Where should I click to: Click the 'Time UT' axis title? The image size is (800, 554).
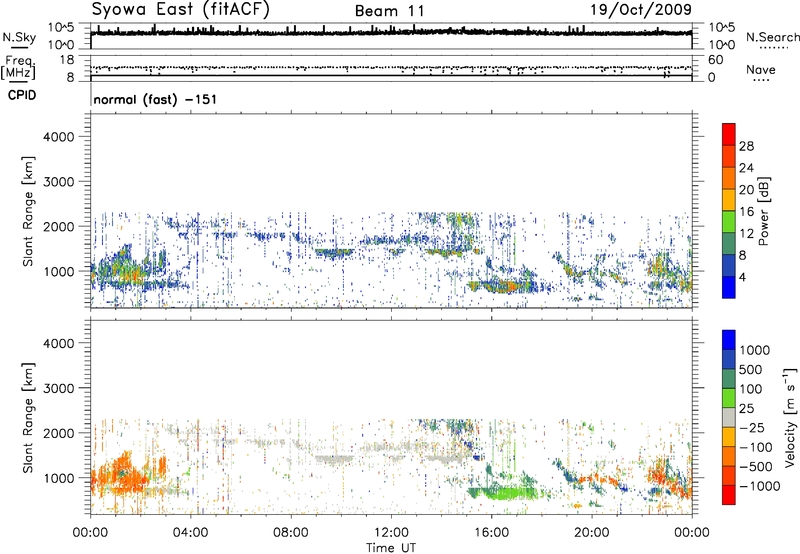(x=391, y=548)
